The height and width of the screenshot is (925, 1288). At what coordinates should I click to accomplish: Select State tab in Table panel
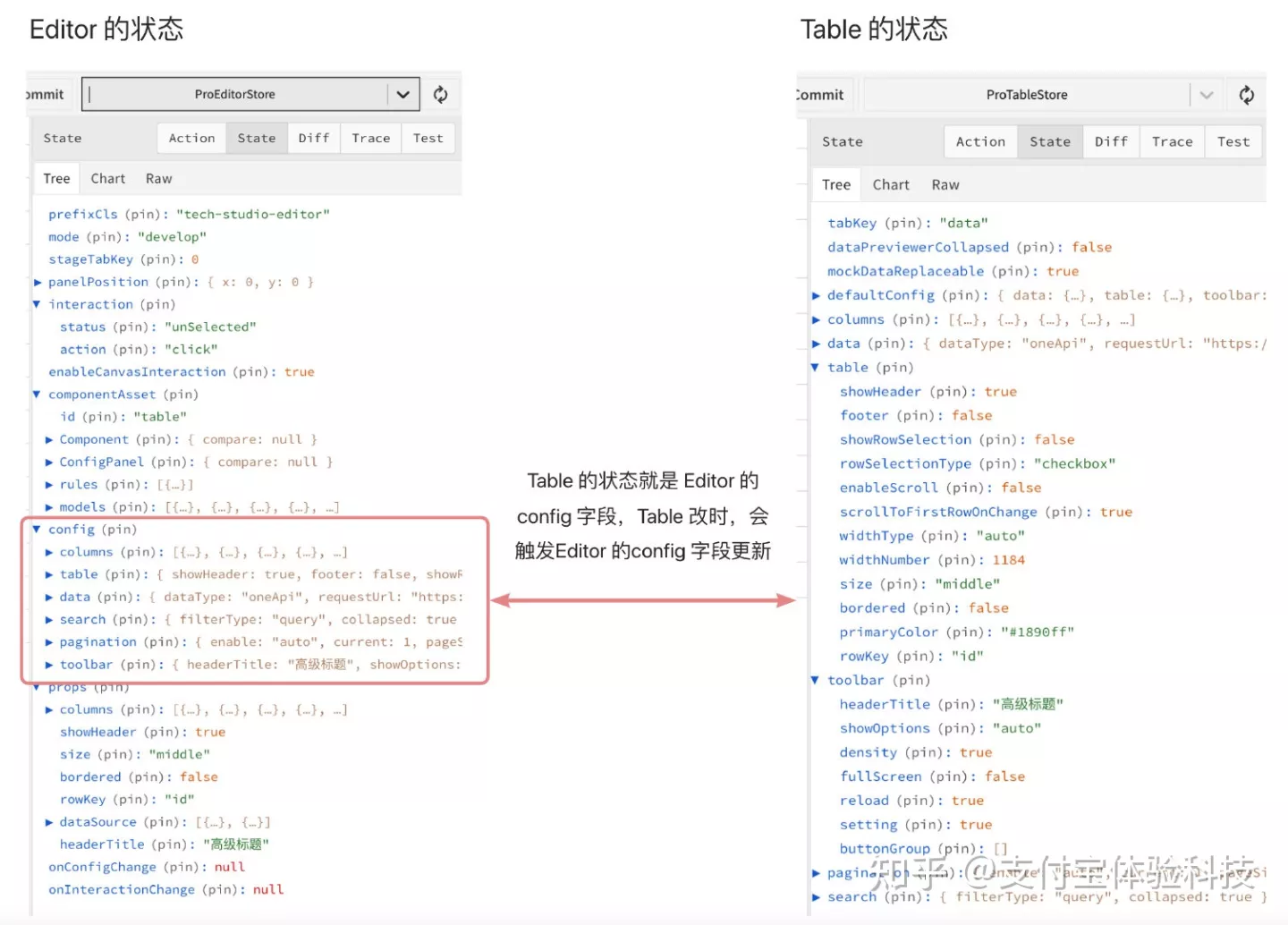1050,141
